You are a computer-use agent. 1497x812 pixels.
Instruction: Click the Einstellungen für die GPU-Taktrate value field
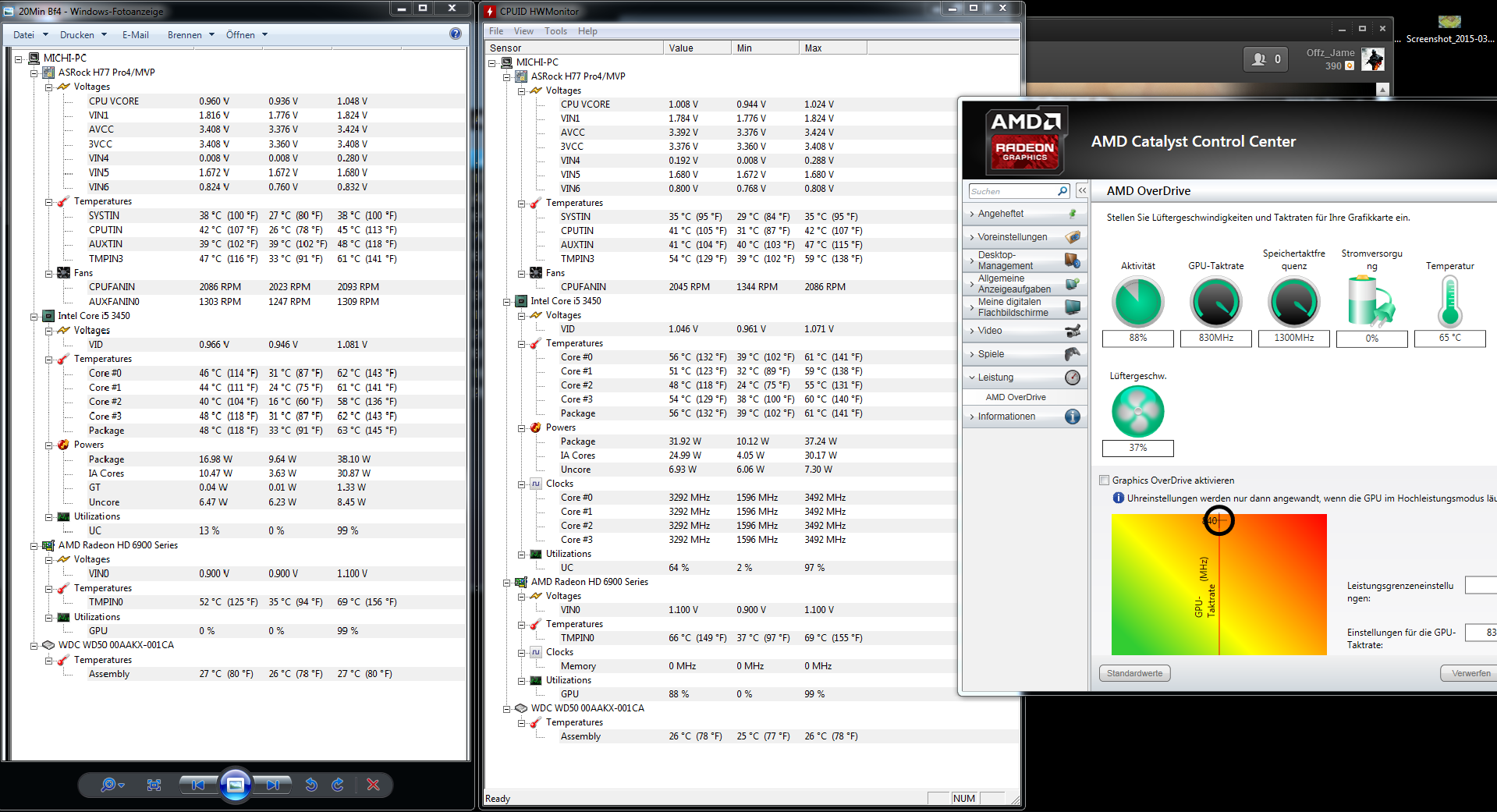[x=1481, y=632]
